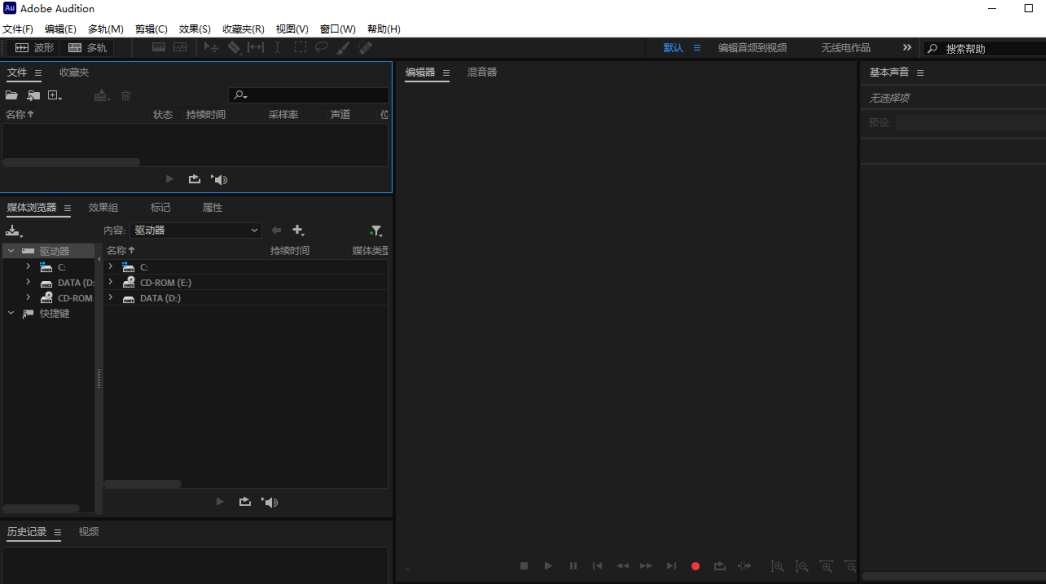
Task: Switch to the 视频 tab
Action: pyautogui.click(x=89, y=531)
